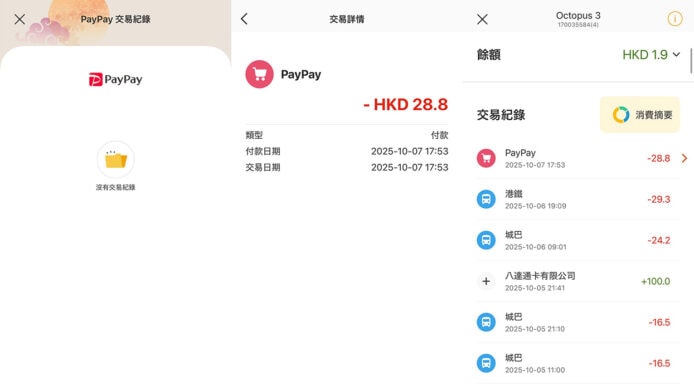The image size is (694, 390).
Task: Tap the 餘額 balance label
Action: point(489,55)
